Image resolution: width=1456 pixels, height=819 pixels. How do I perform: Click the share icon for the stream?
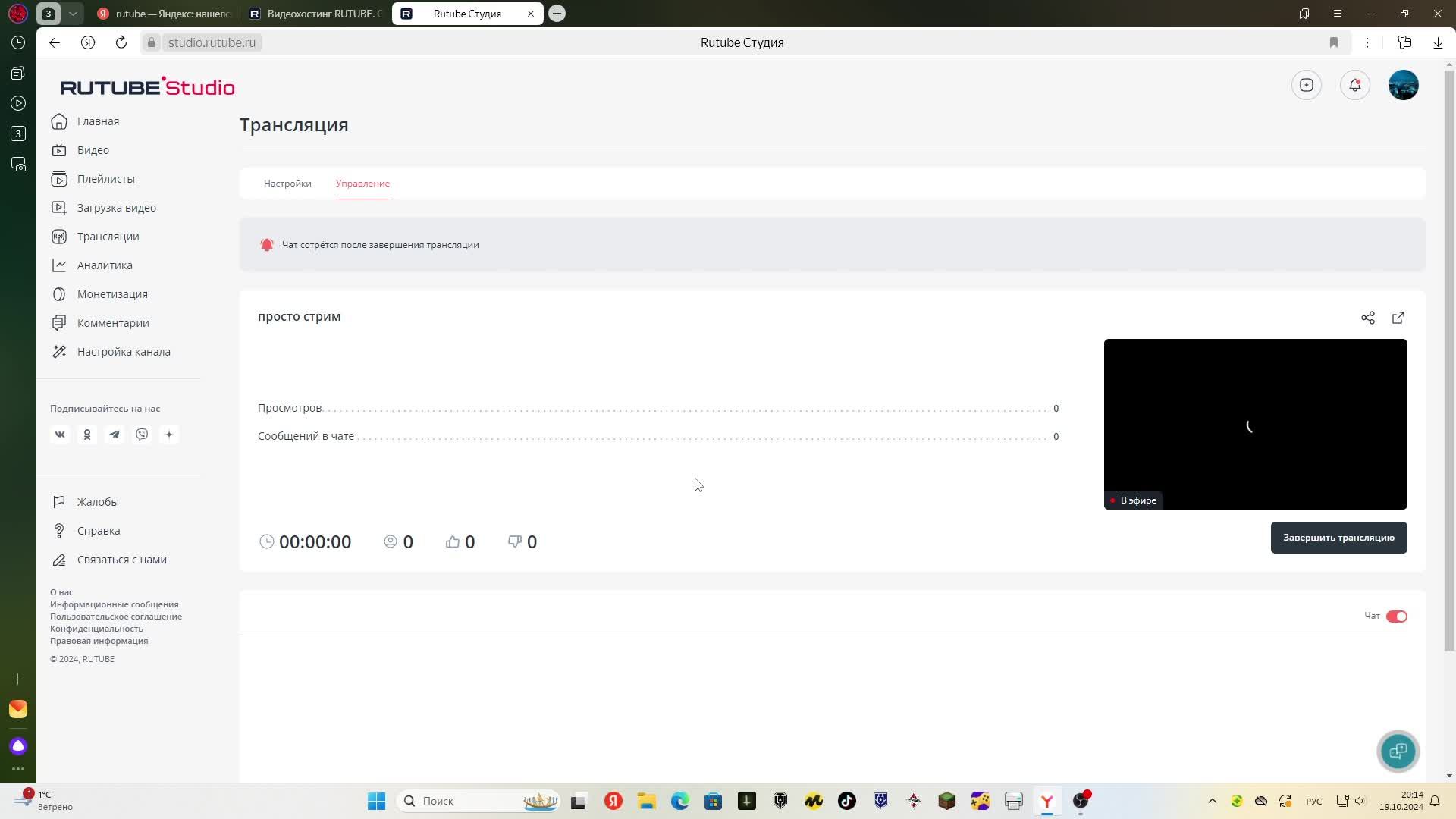point(1367,318)
